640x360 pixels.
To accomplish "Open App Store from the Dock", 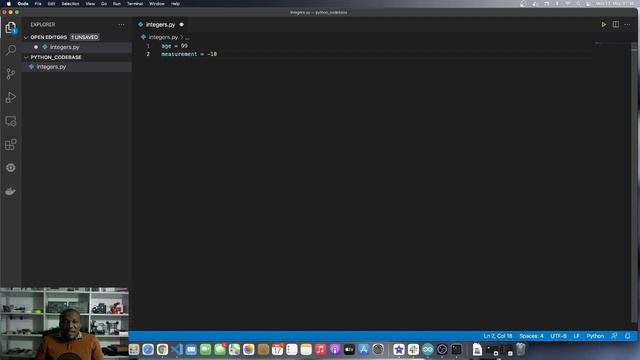I will (363, 349).
